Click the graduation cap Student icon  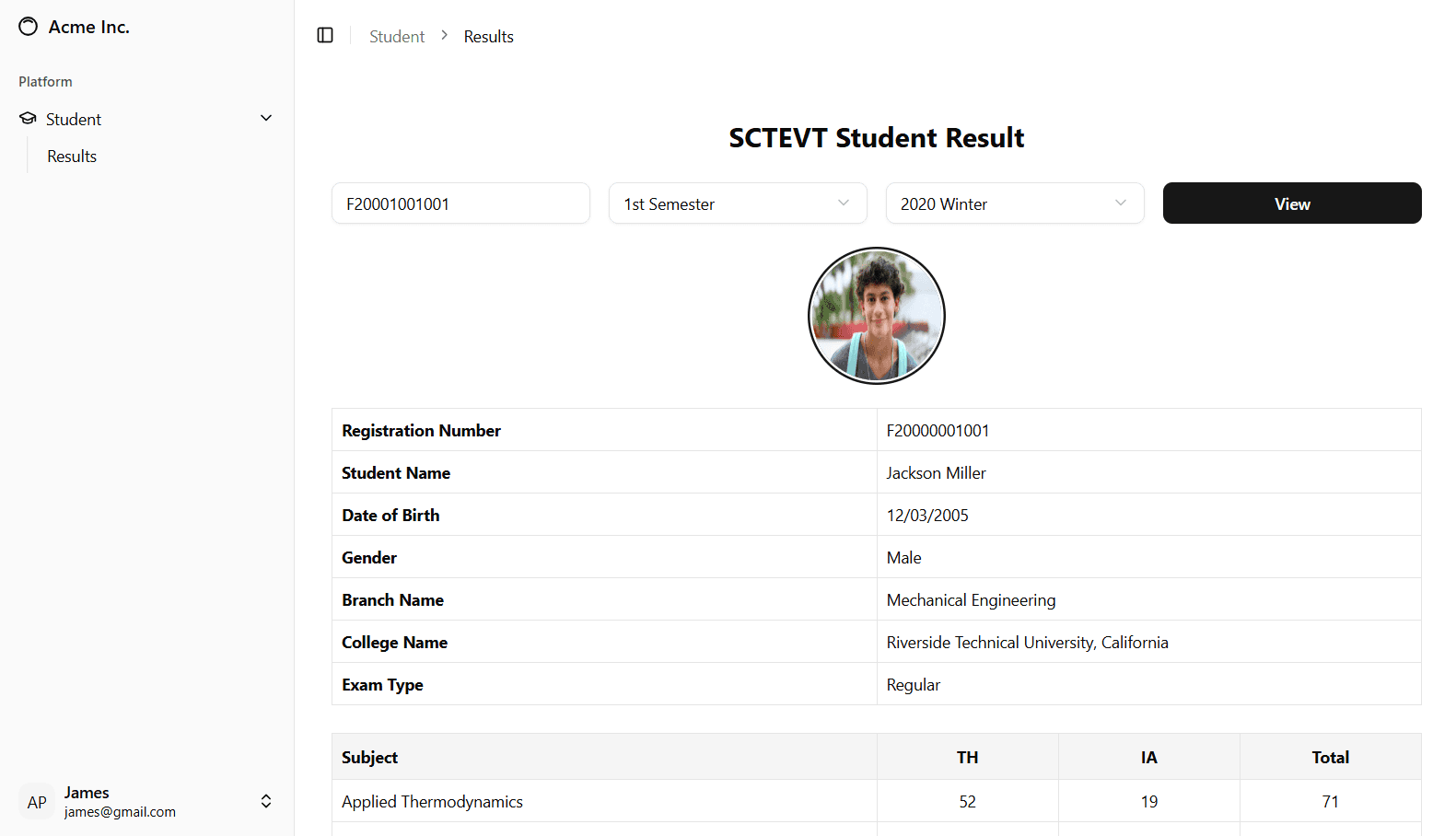point(29,119)
